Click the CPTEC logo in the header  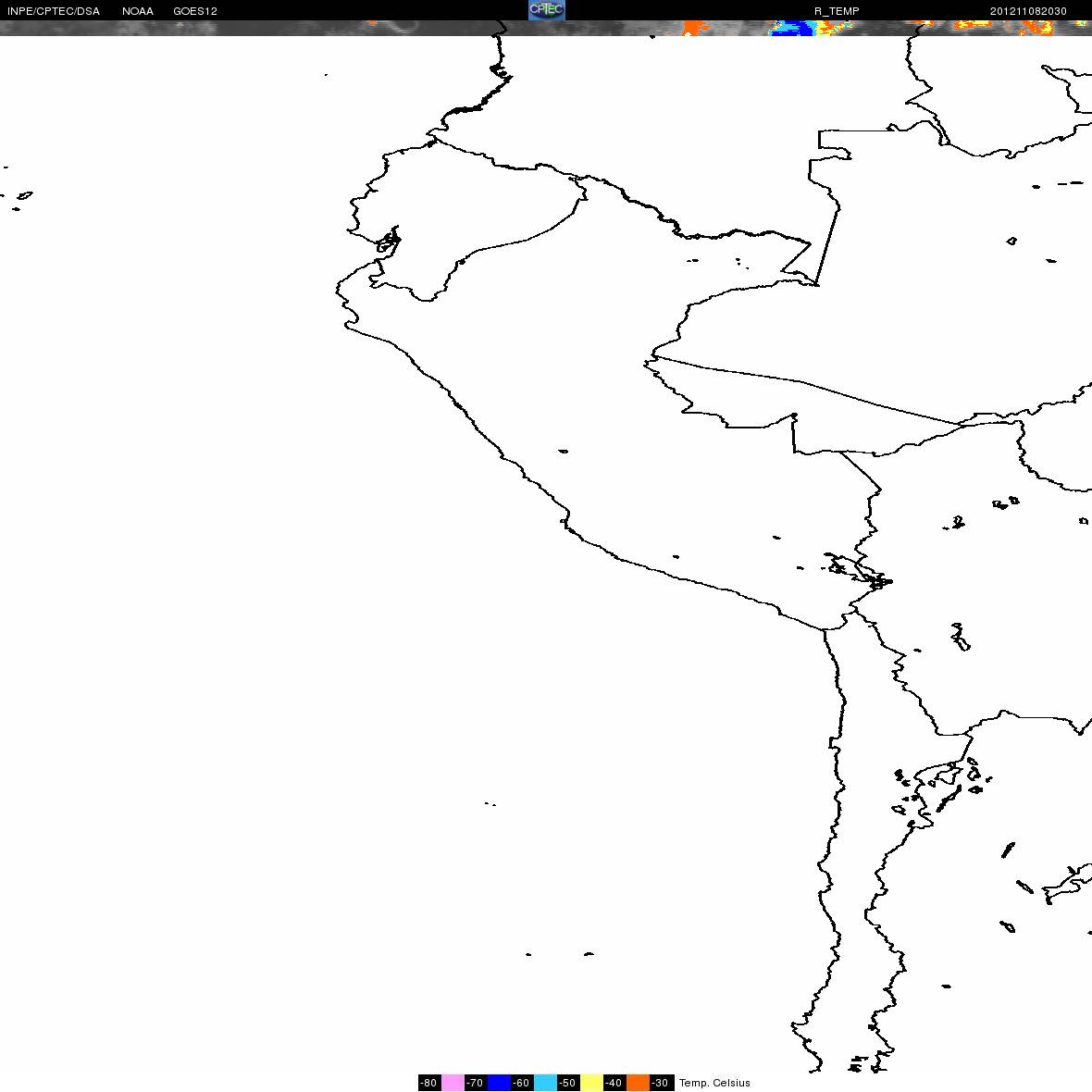(547, 10)
